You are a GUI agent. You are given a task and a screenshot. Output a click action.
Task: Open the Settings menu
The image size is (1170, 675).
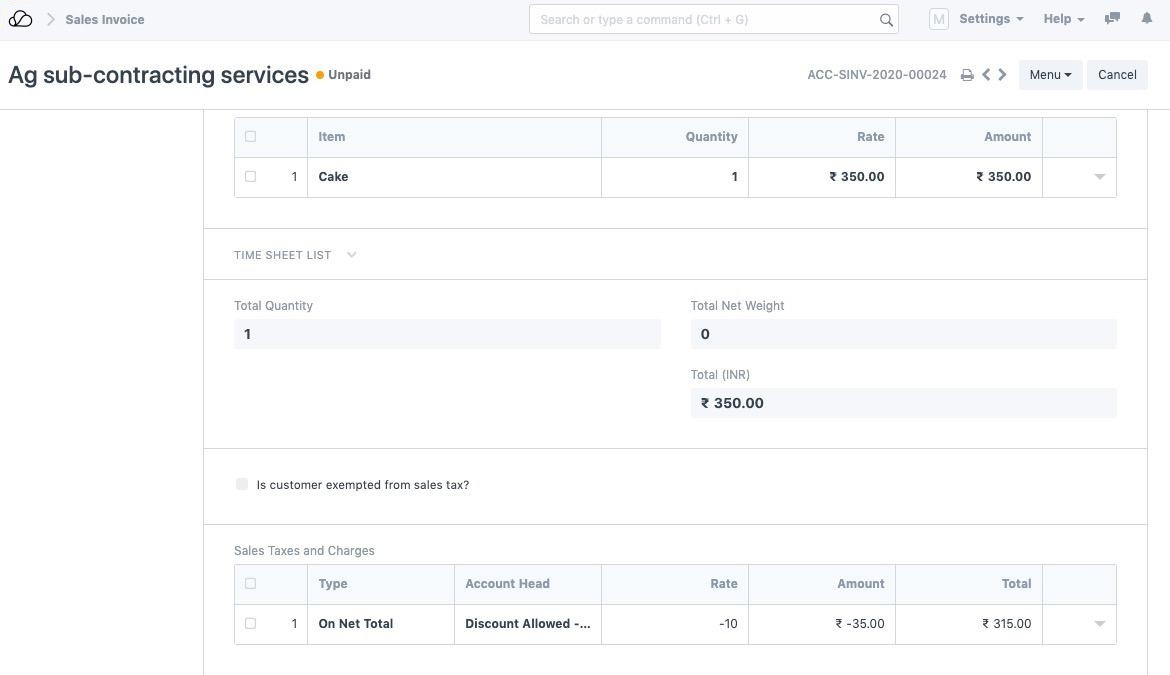[x=990, y=19]
